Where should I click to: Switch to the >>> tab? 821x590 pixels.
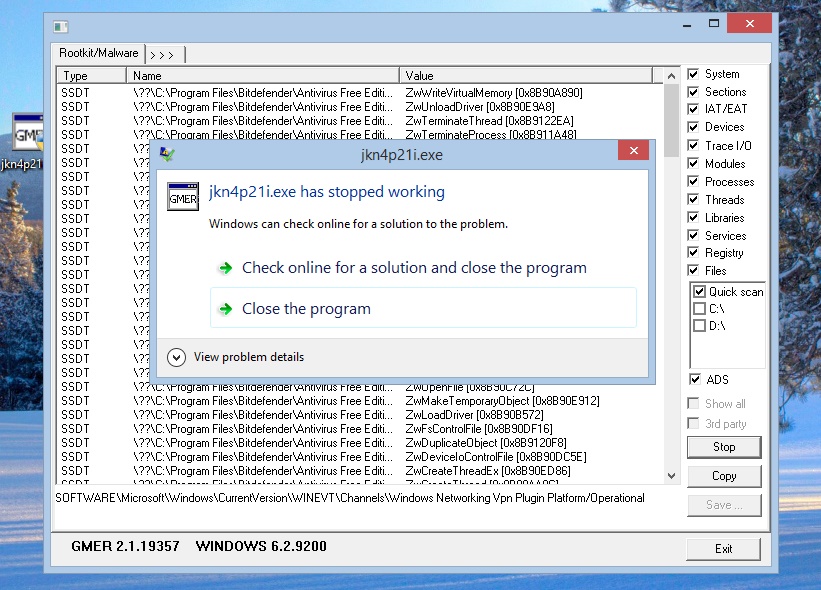(164, 54)
